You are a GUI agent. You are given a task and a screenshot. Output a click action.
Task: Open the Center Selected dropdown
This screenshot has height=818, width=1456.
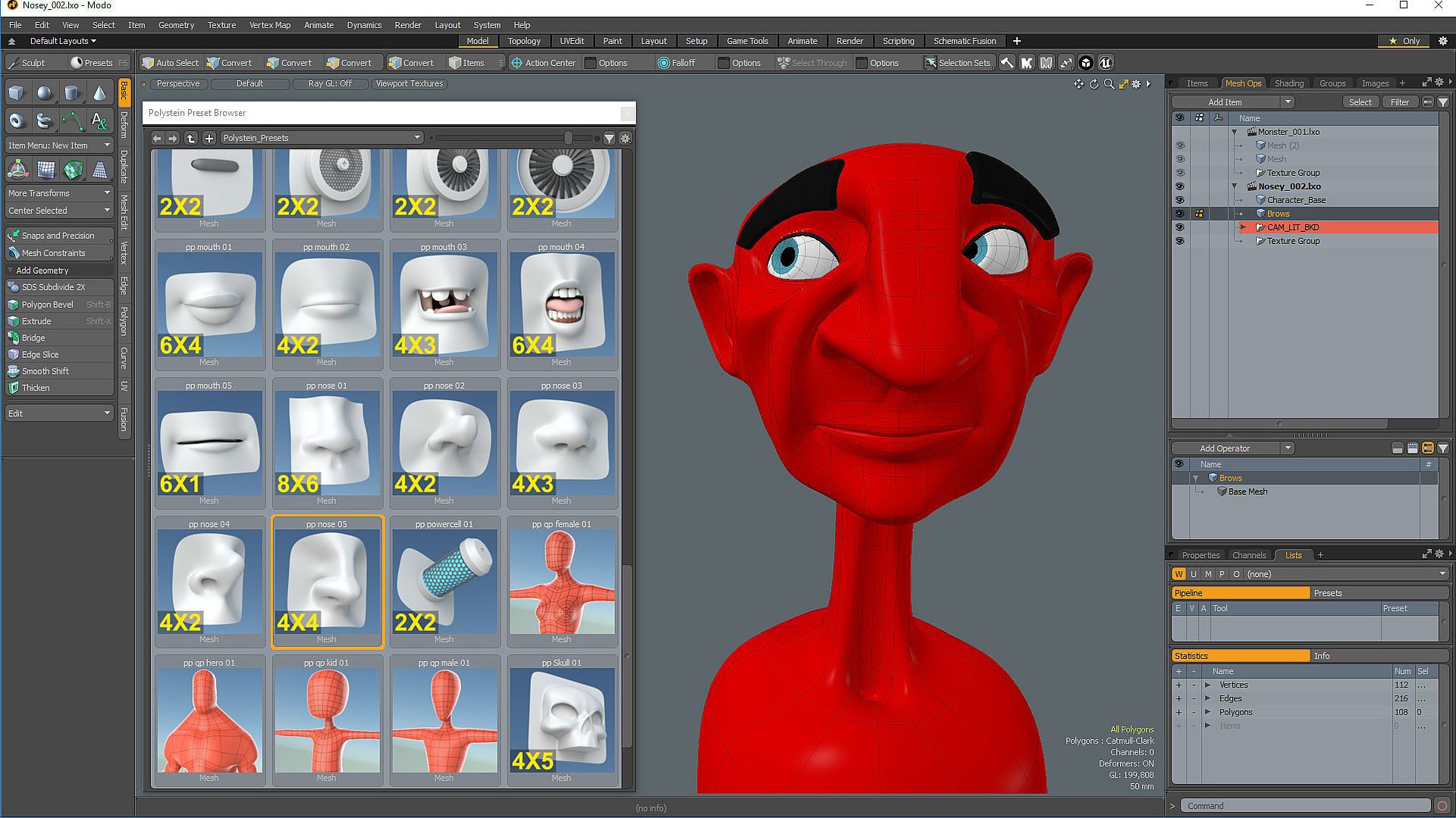click(59, 211)
